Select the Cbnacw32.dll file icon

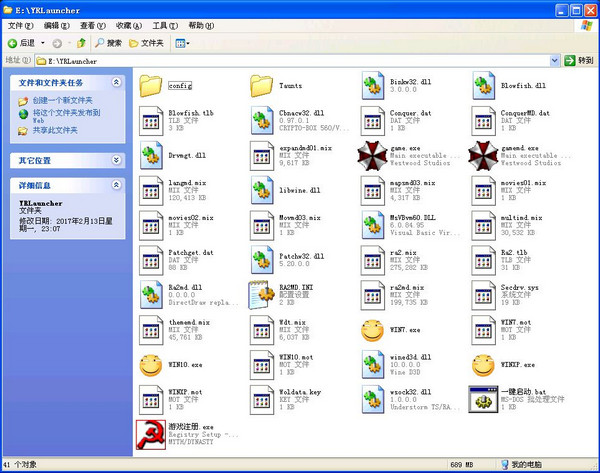pos(261,121)
